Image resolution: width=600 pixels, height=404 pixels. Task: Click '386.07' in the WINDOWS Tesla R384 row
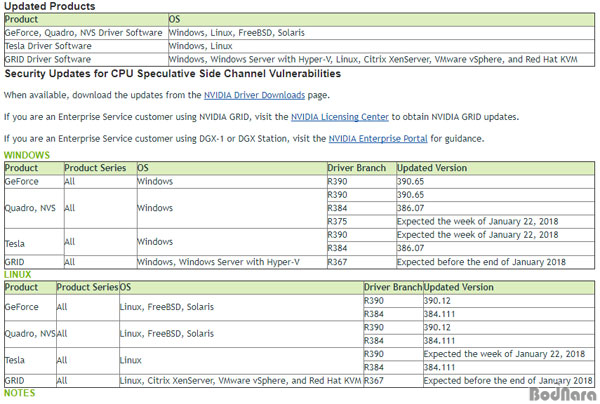[496, 248]
